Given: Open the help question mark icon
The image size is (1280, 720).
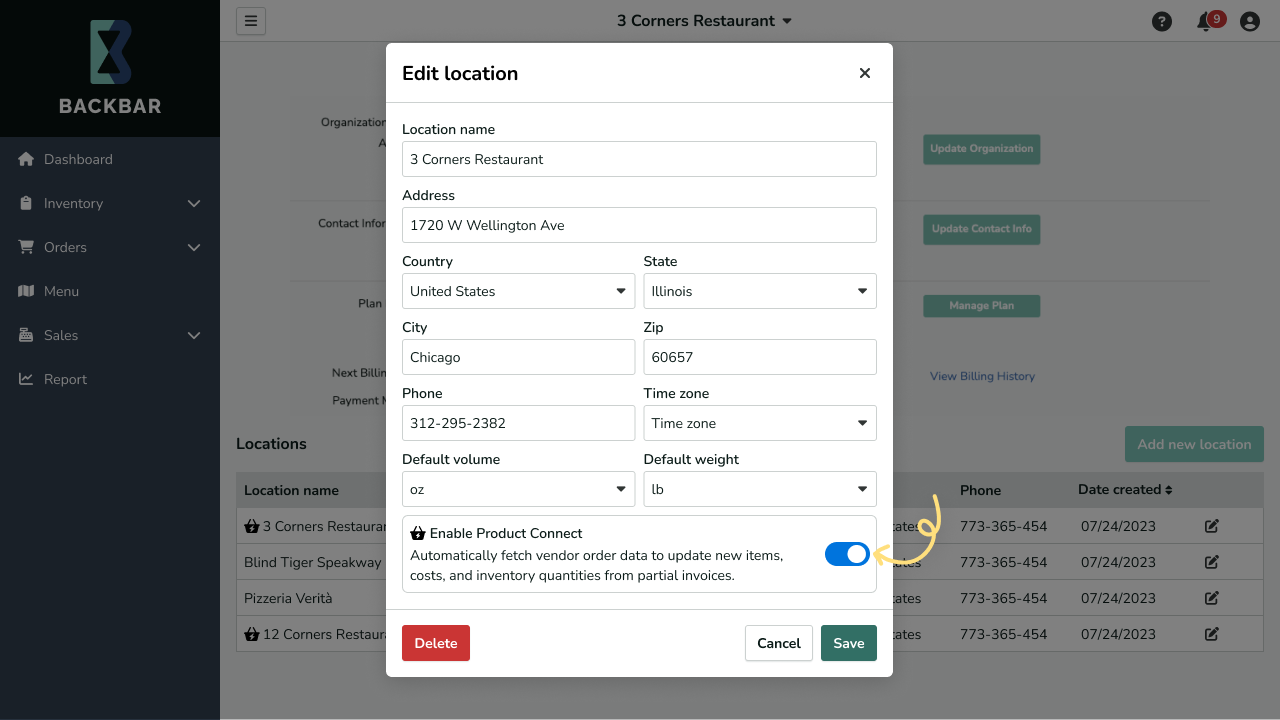Looking at the screenshot, I should coord(1161,21).
